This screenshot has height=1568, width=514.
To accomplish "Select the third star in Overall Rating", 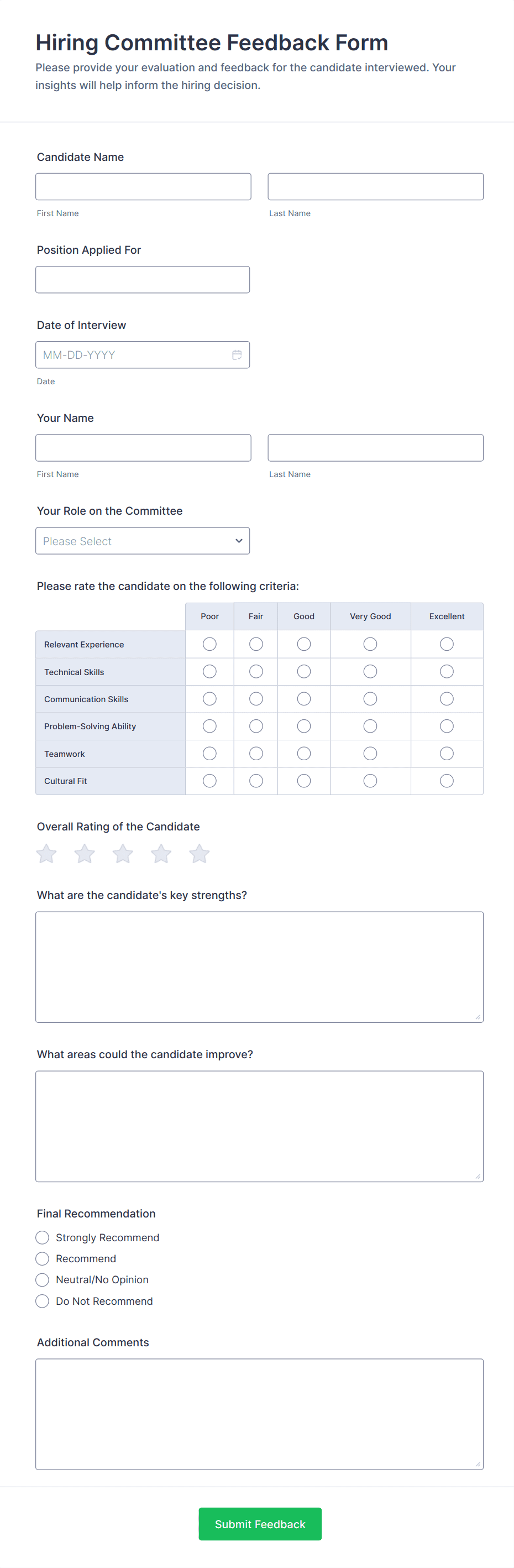I will pyautogui.click(x=123, y=854).
